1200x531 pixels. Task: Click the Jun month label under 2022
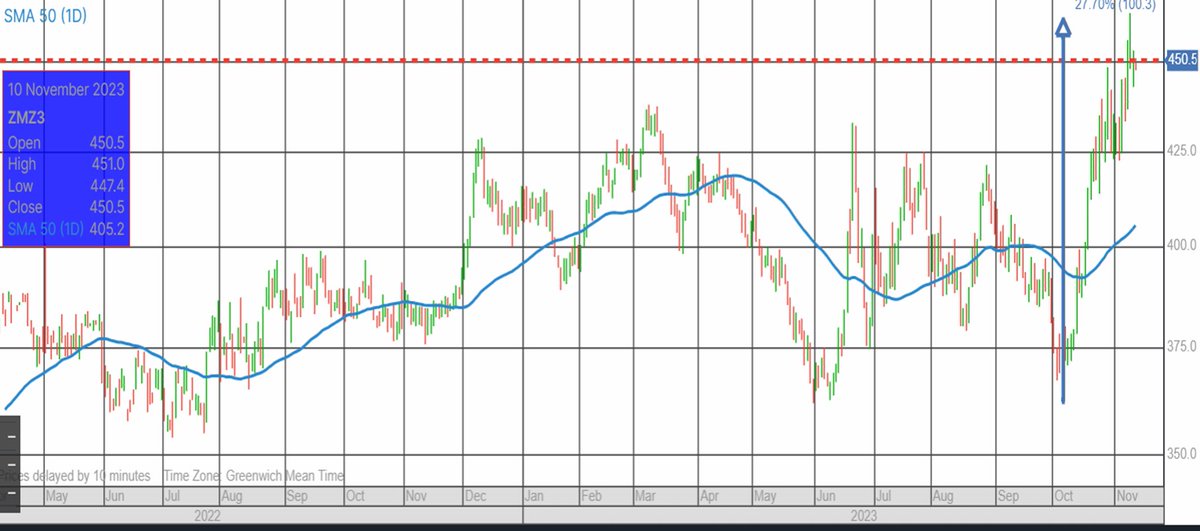pos(116,496)
